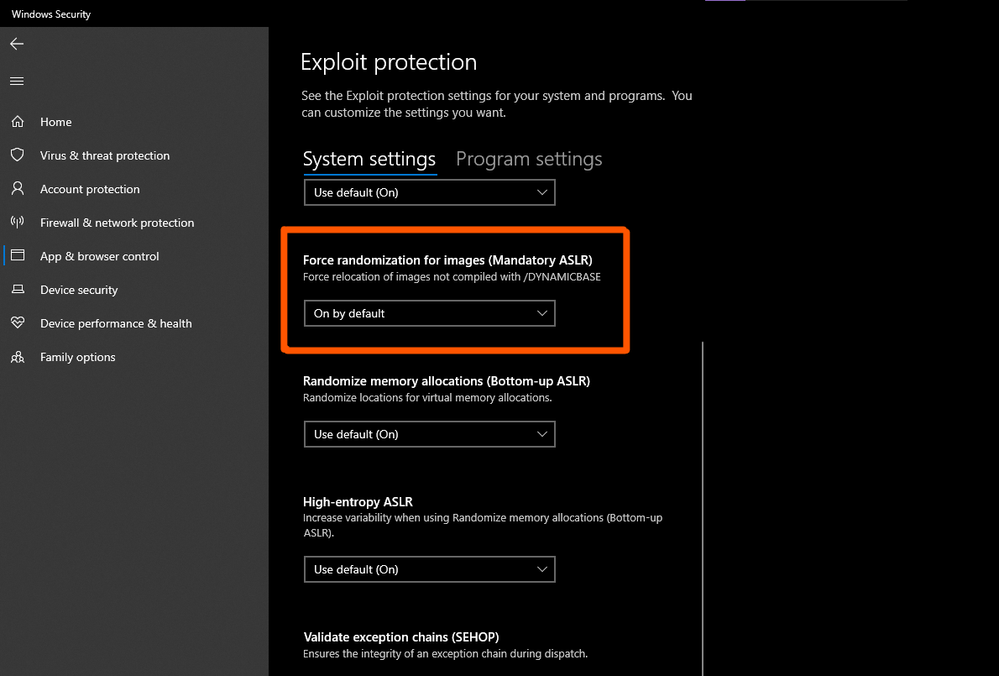Click the Family options people icon
This screenshot has height=676, width=999.
(x=17, y=357)
